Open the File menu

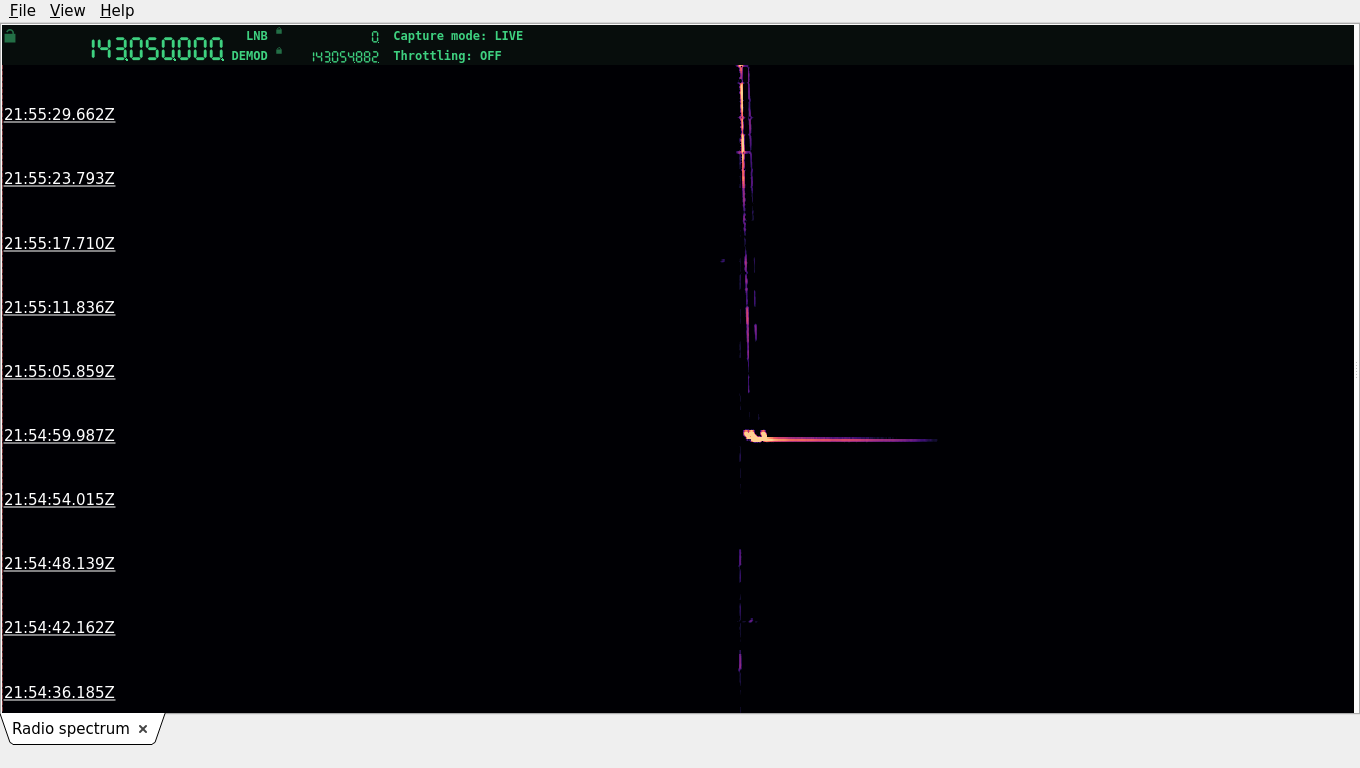coord(22,11)
